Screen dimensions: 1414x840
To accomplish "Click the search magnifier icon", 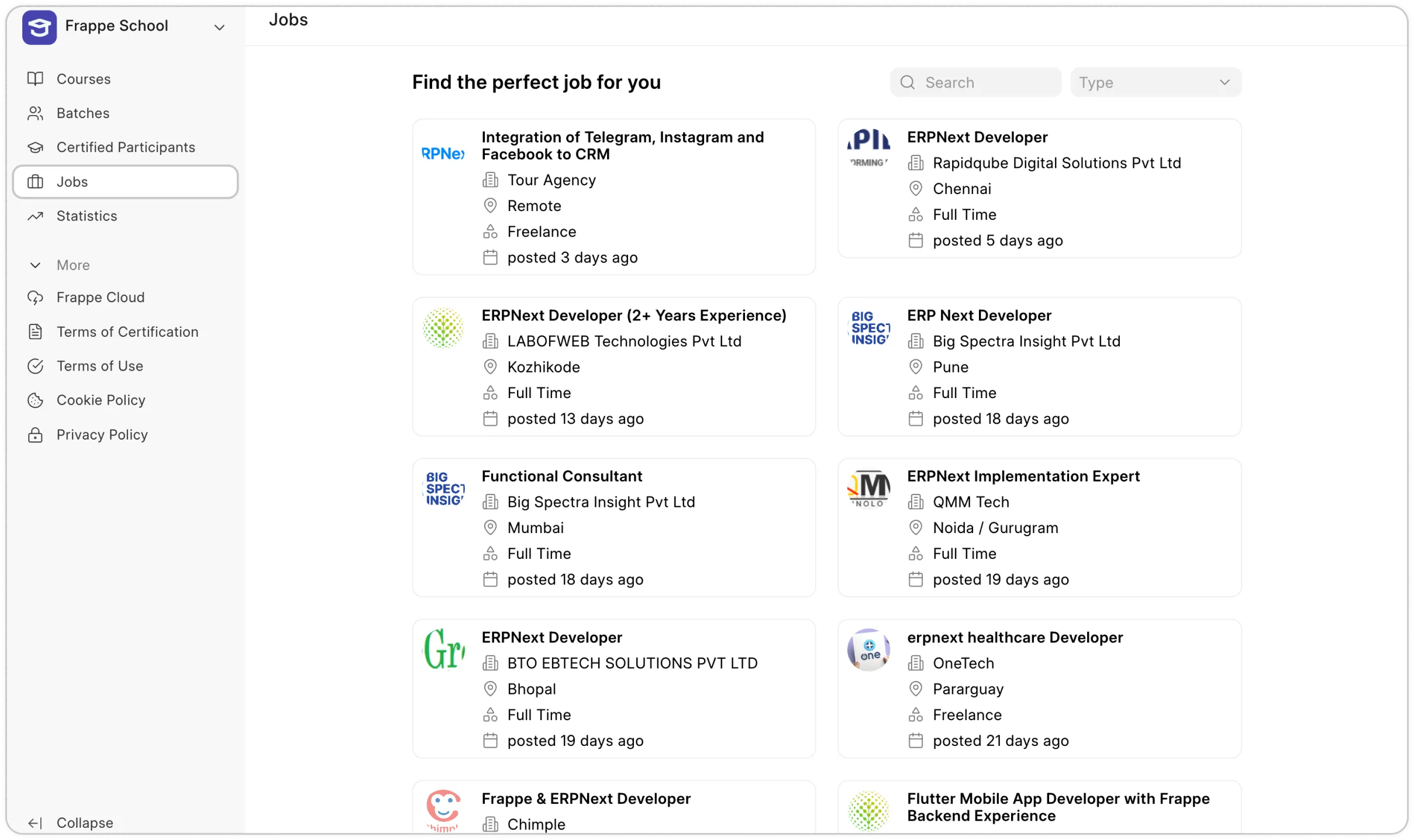I will pos(907,82).
